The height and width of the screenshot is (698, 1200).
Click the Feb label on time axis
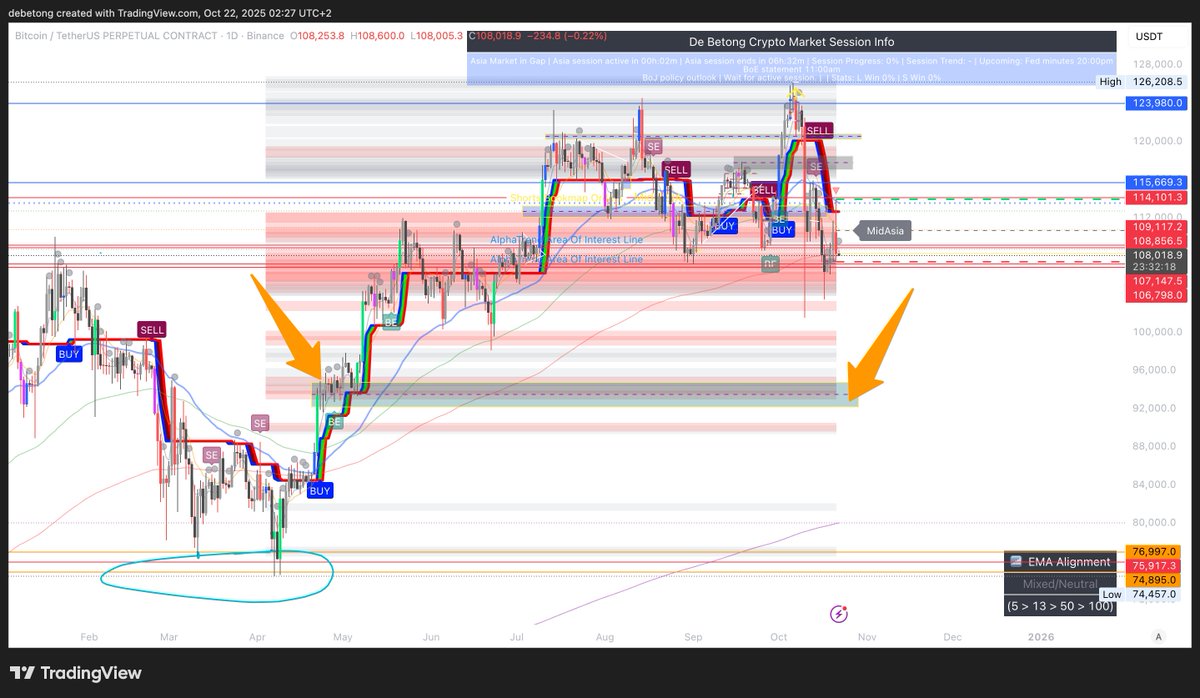(x=89, y=636)
